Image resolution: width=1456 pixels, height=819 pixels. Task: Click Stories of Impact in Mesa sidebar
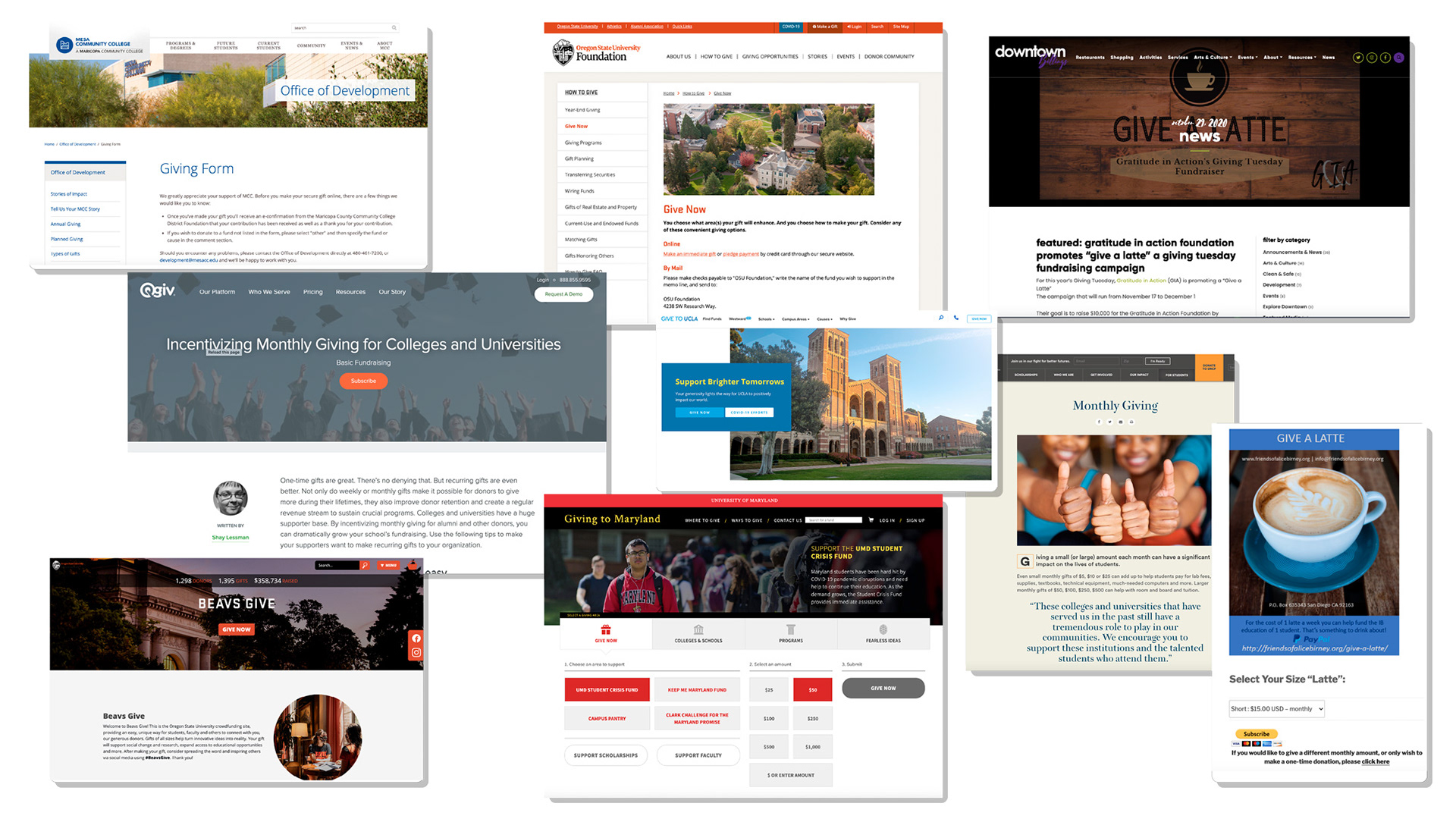68,194
